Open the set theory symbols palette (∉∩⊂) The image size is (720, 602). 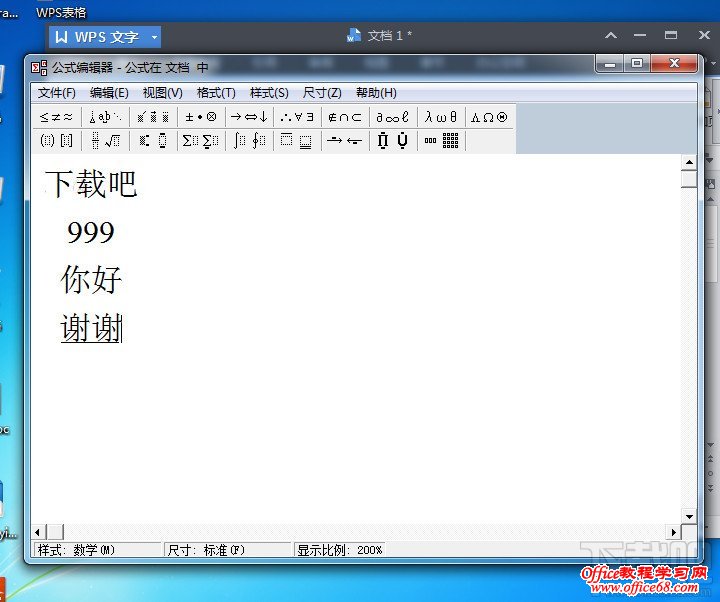(345, 117)
